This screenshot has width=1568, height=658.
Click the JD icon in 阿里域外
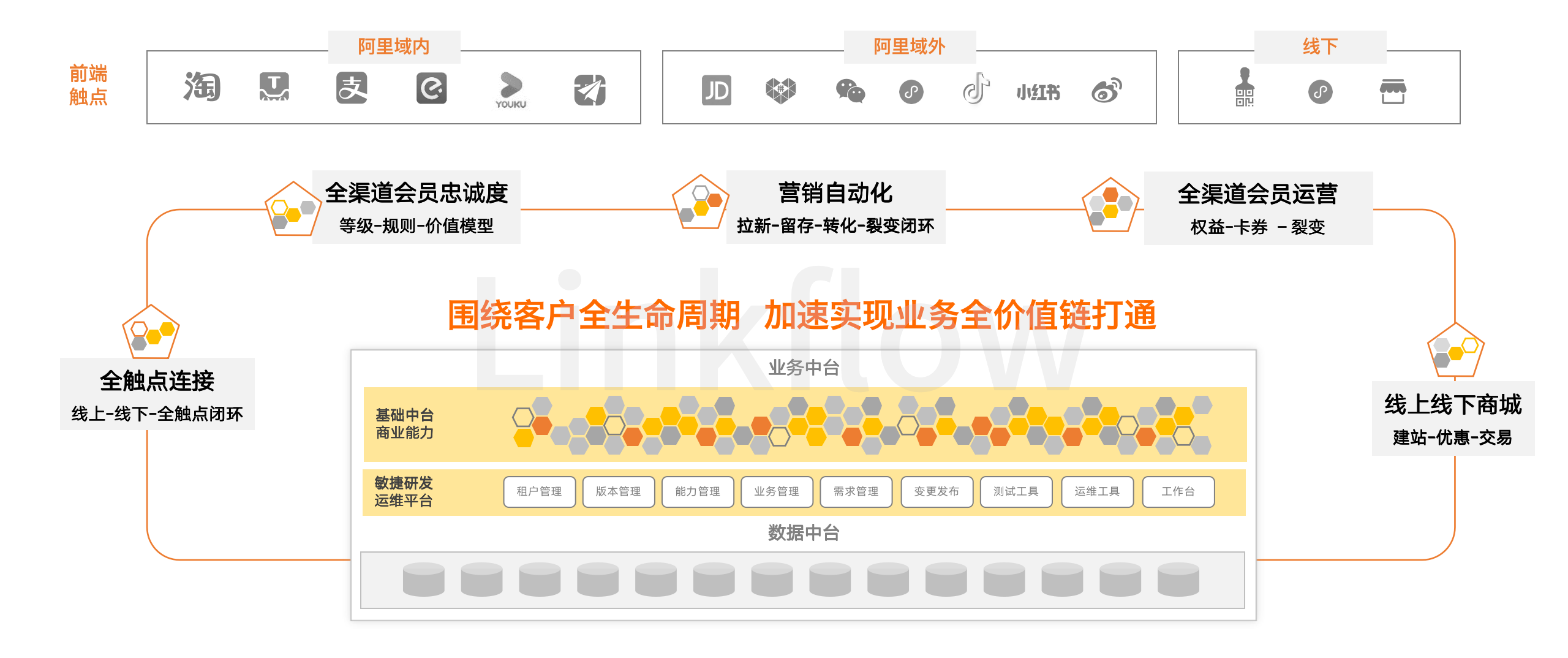pyautogui.click(x=717, y=91)
